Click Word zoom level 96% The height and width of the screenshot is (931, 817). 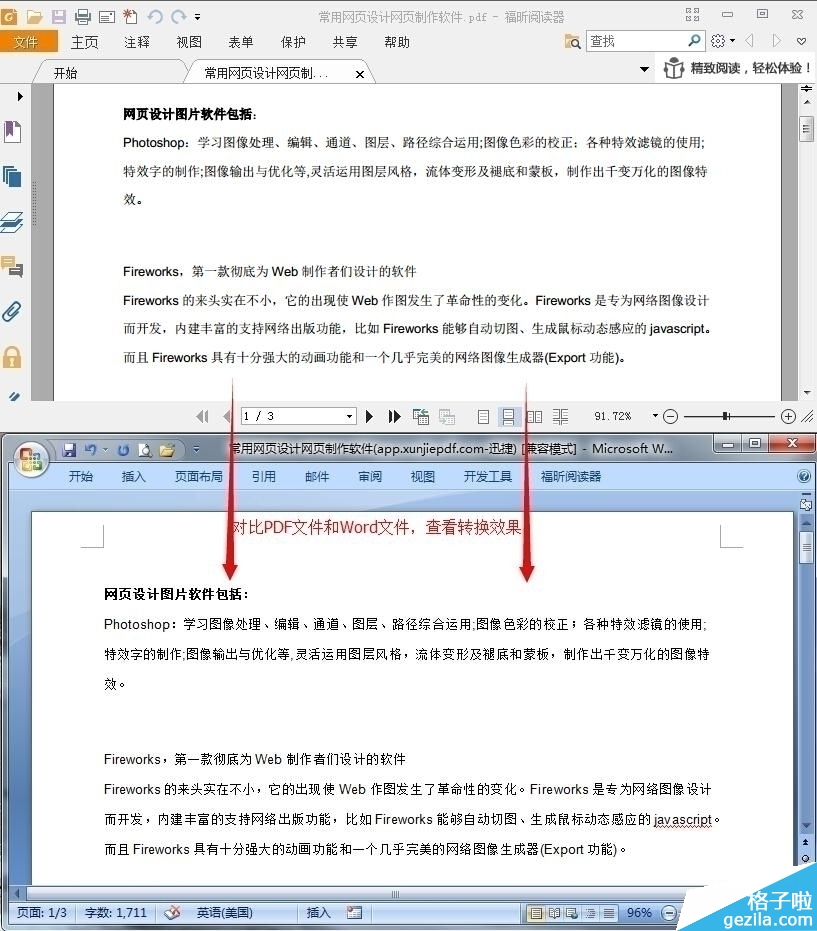(x=639, y=913)
